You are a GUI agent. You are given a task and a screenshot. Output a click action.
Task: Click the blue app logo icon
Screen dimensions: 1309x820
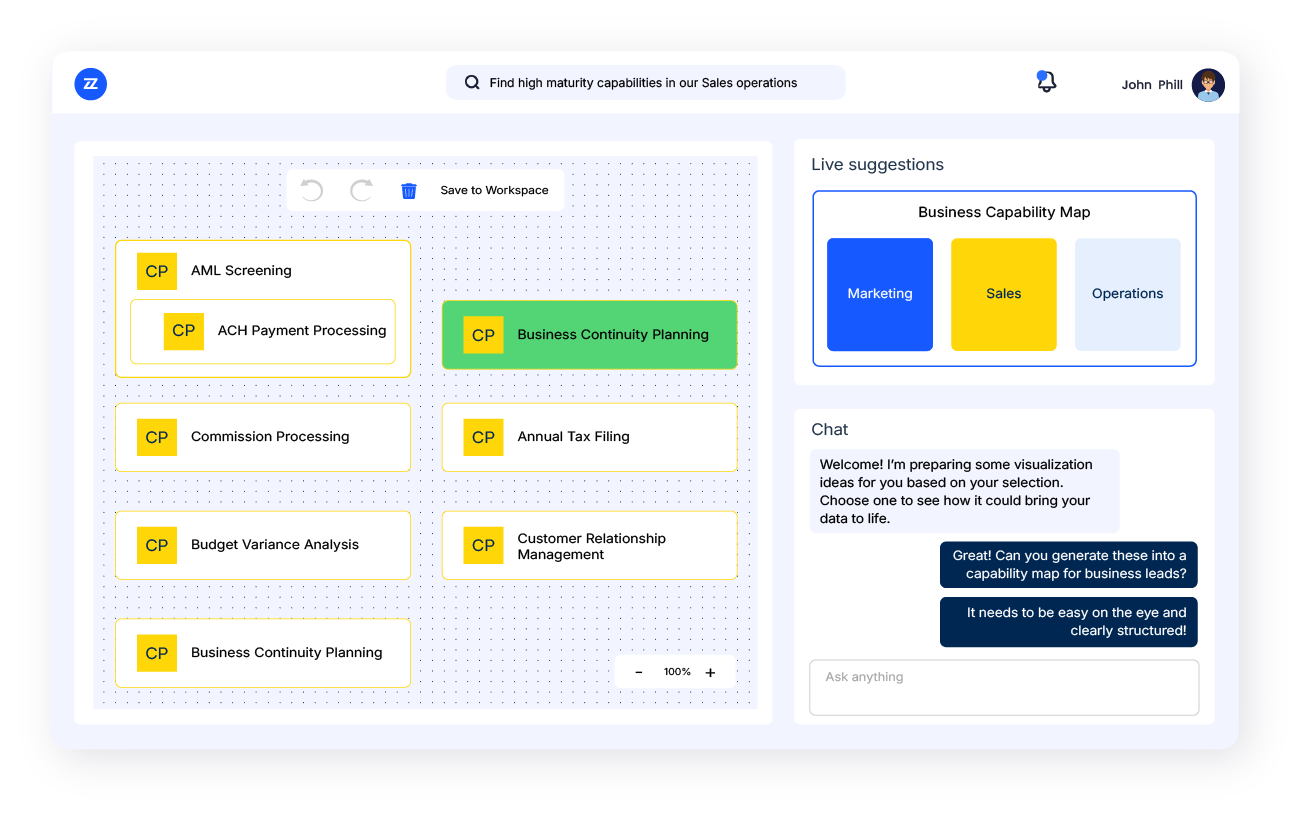pyautogui.click(x=91, y=84)
